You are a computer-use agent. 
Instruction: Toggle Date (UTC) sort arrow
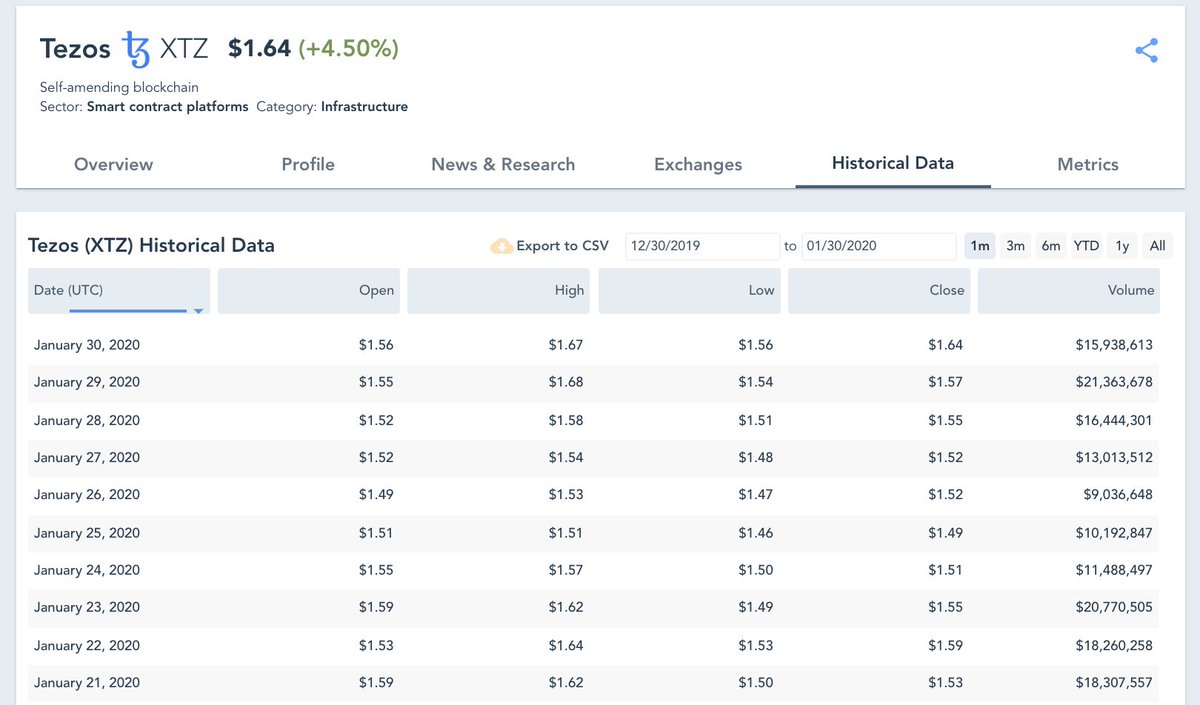tap(198, 311)
